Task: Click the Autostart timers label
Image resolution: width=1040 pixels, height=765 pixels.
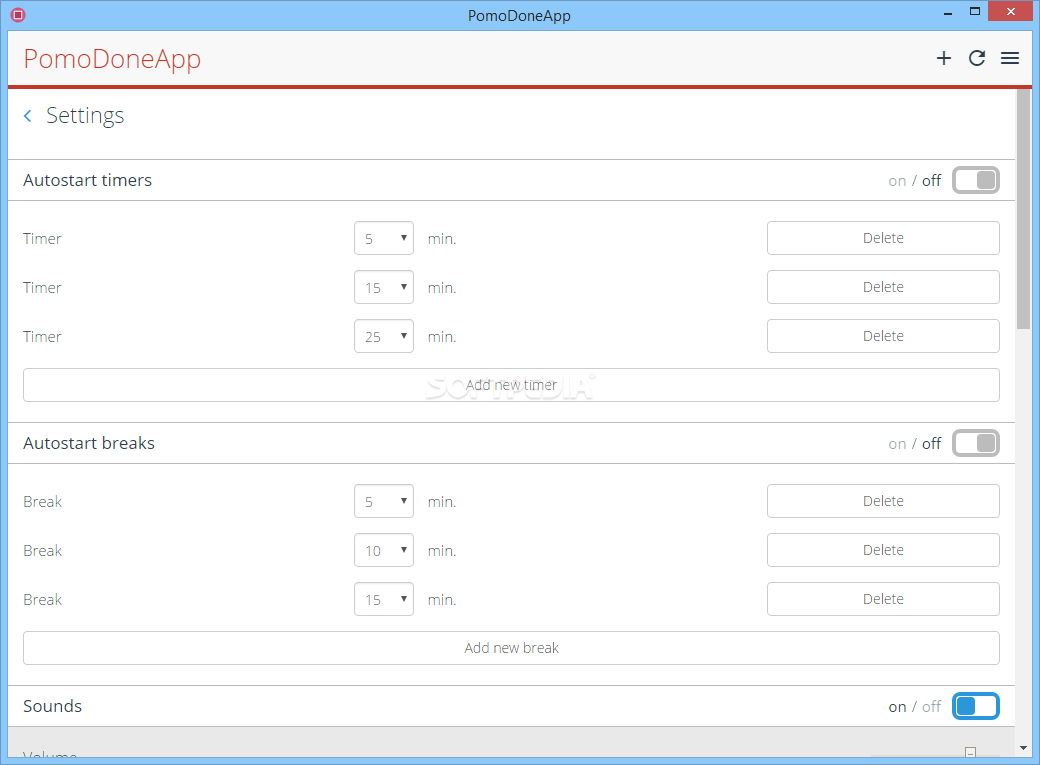Action: pyautogui.click(x=88, y=180)
